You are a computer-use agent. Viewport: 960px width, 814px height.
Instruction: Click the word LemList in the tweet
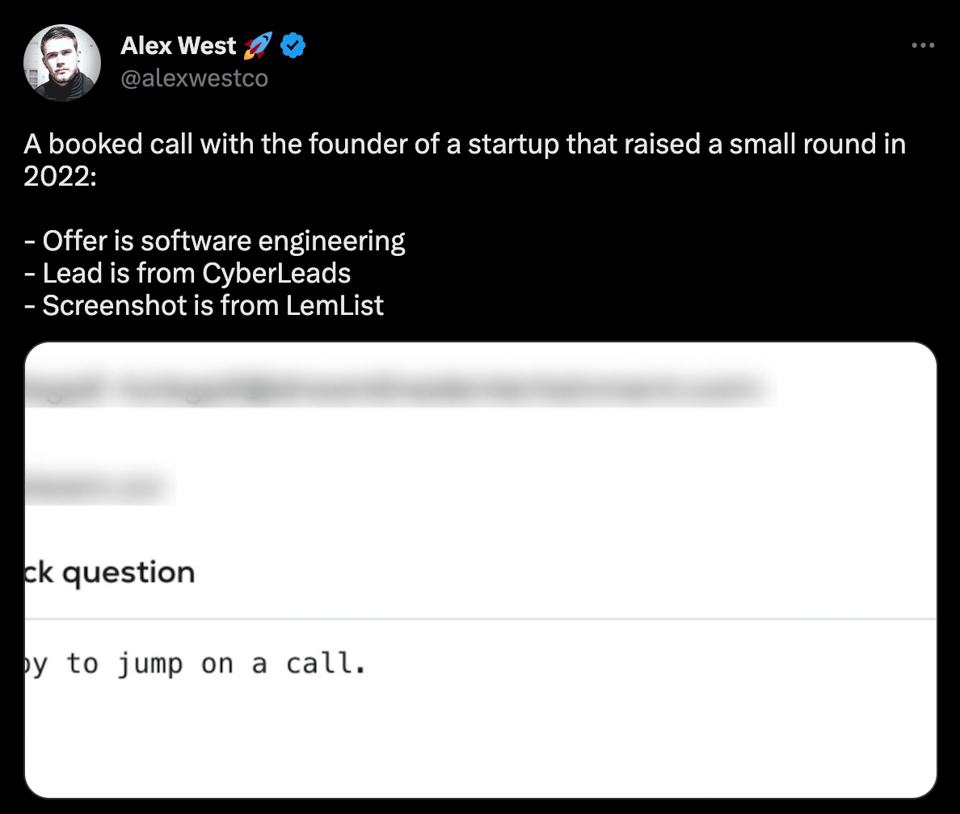(x=334, y=305)
